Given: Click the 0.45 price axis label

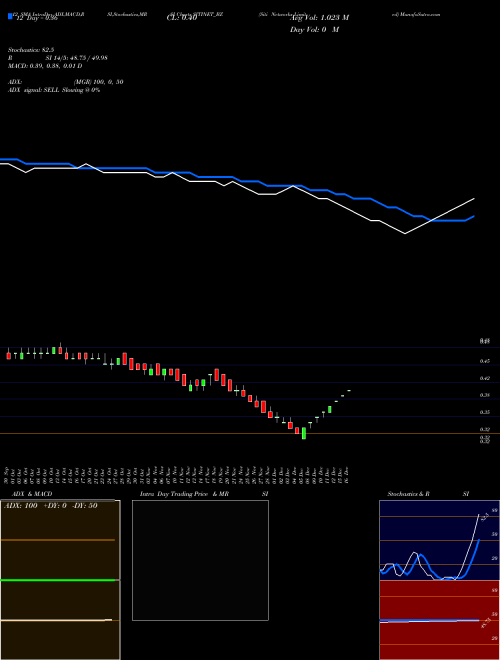Looking at the screenshot, I should click(485, 361).
